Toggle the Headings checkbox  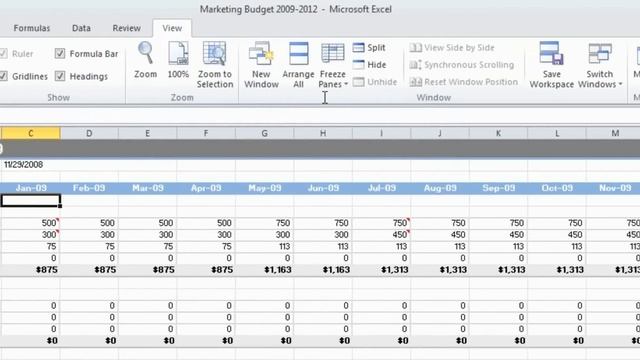click(x=60, y=76)
